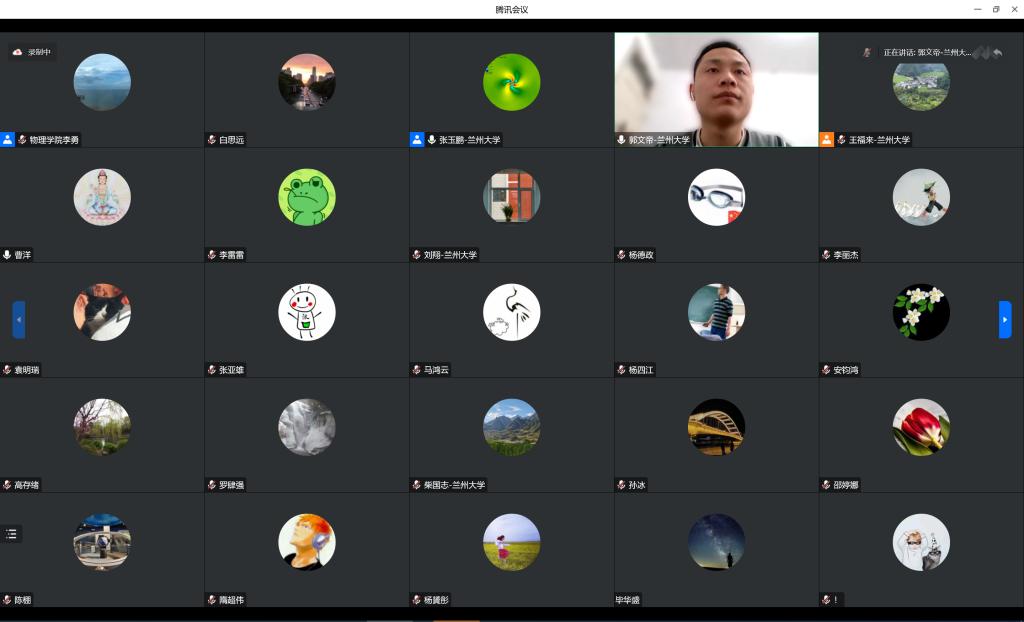Click muted mic icon beside 孙冰
This screenshot has width=1024, height=622.
coord(621,485)
